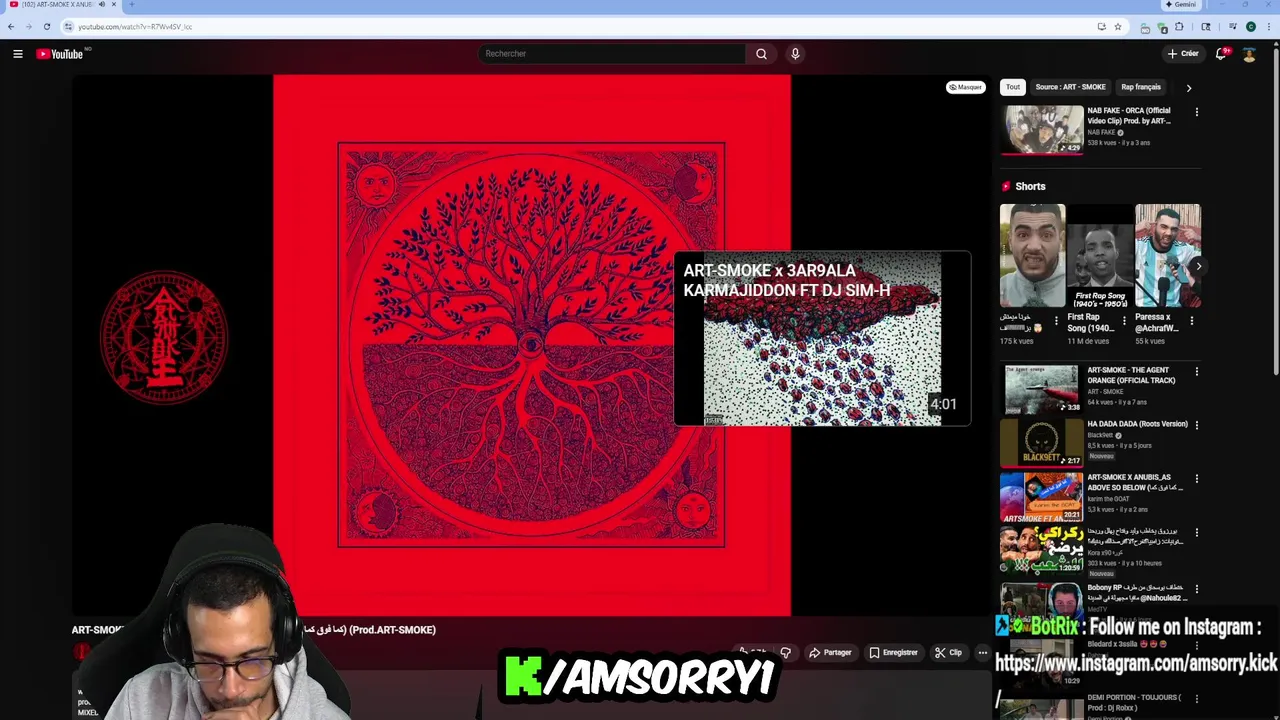Open HA DADA DADA (Roots Version) thumbnail

[1042, 443]
